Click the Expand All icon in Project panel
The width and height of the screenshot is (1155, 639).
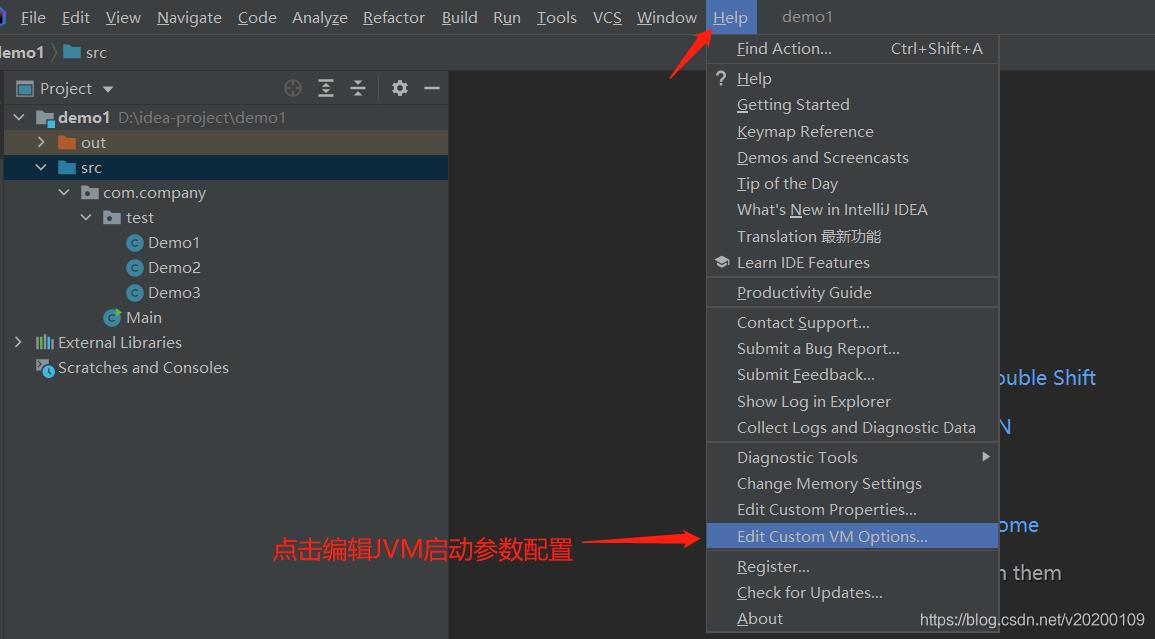click(x=326, y=88)
